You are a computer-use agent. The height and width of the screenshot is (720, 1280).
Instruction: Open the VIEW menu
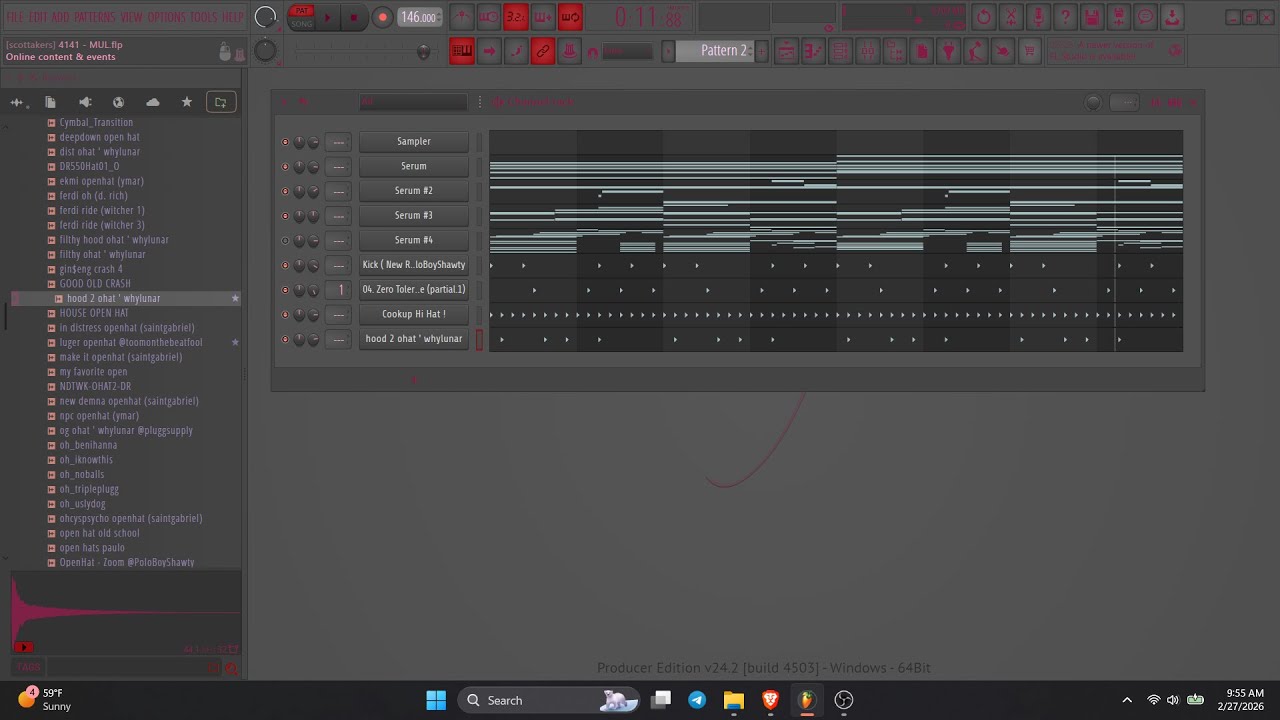point(131,17)
